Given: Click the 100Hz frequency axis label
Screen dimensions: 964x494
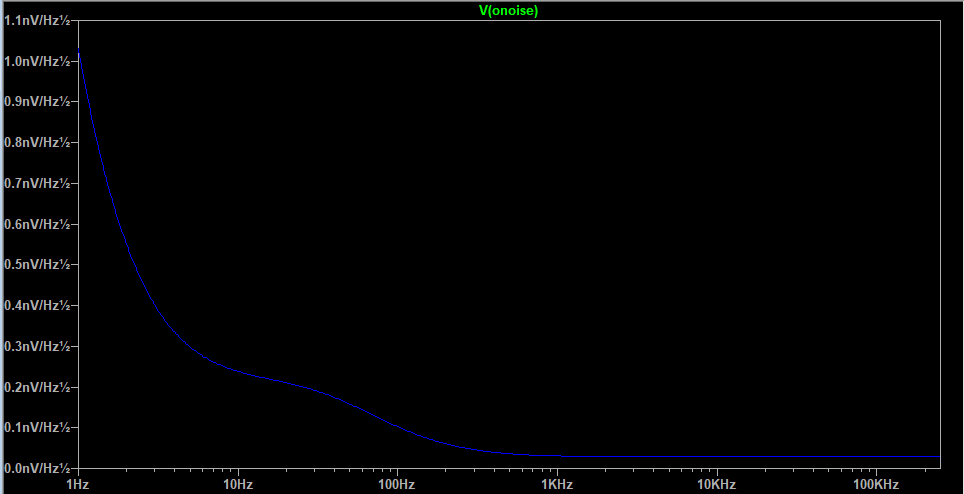Looking at the screenshot, I should point(397,484).
